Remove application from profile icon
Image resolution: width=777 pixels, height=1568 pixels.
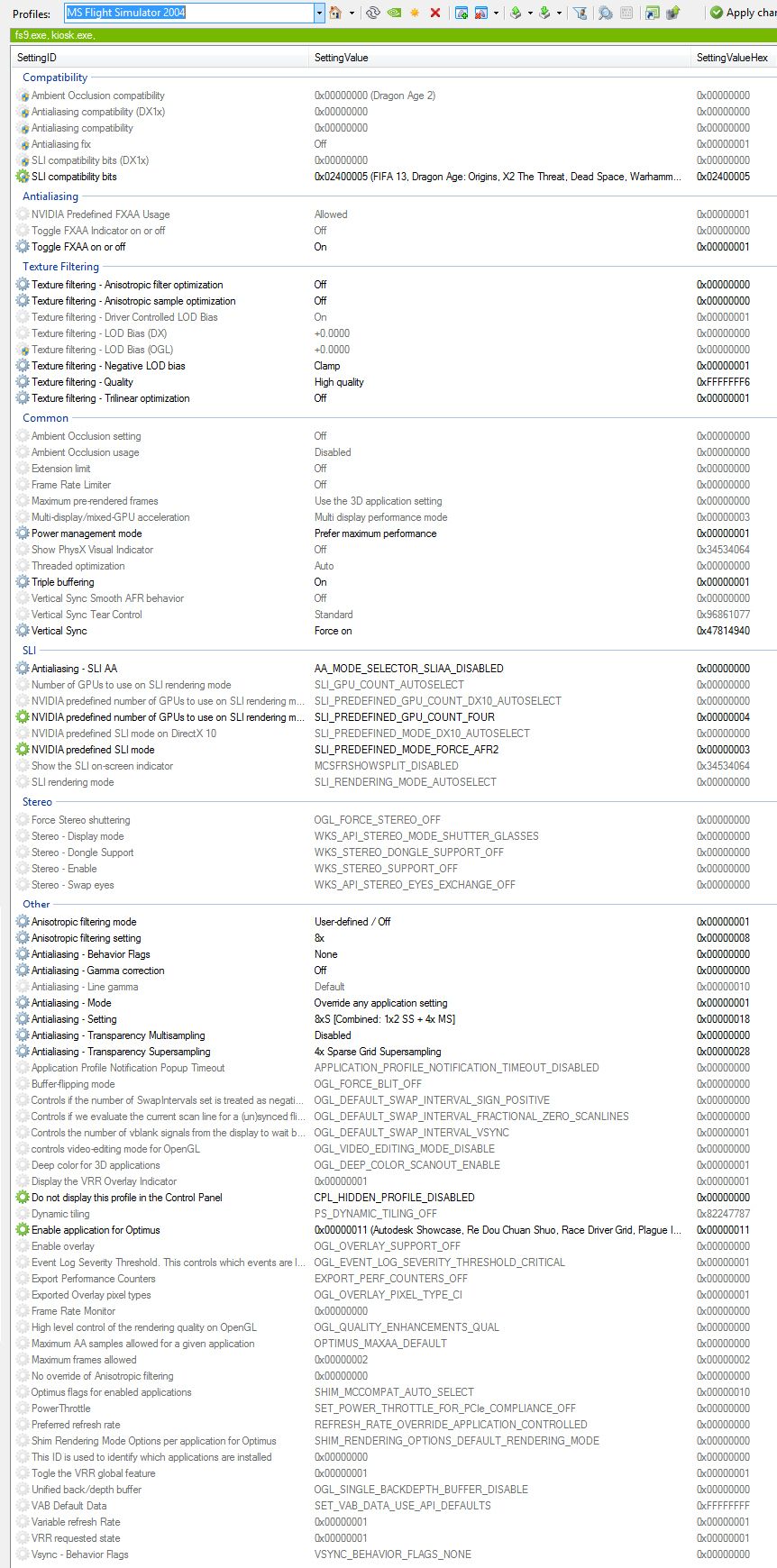pos(481,13)
